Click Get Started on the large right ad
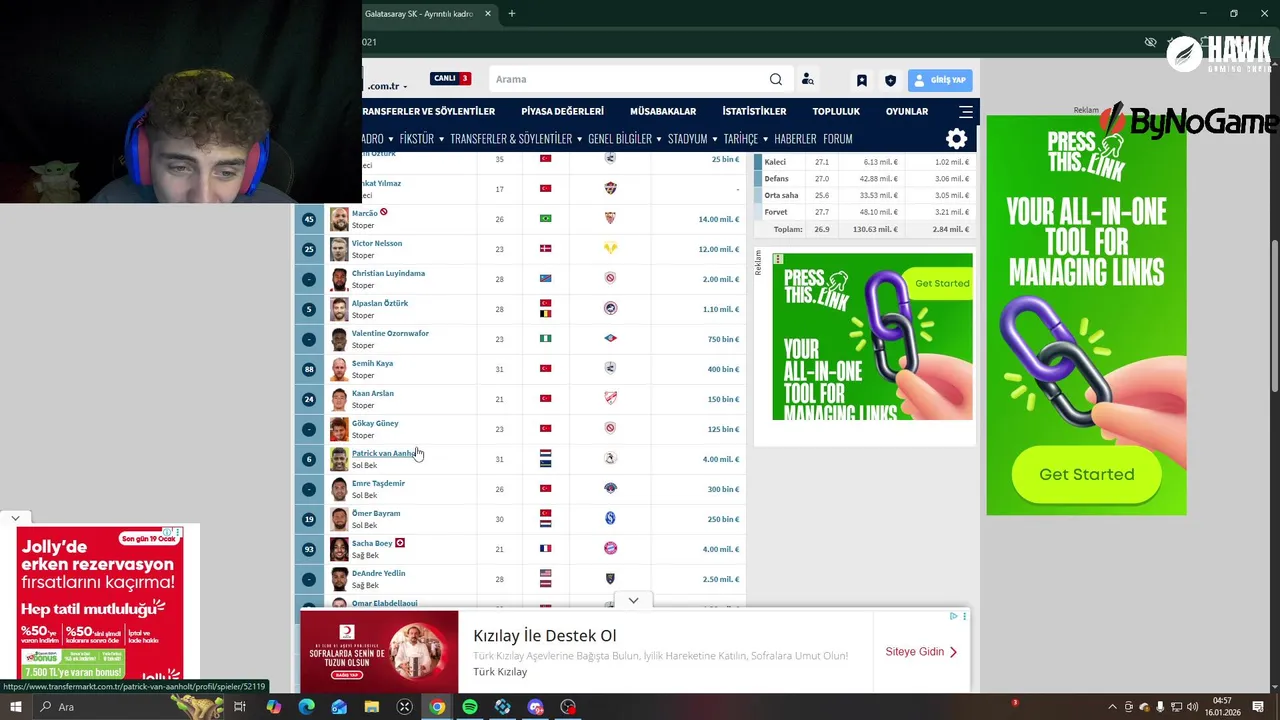 point(1087,474)
